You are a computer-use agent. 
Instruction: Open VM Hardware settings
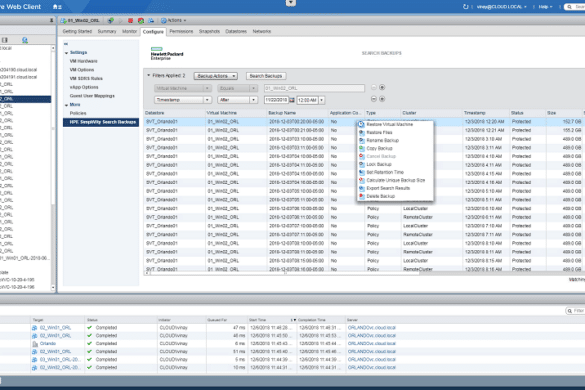pyautogui.click(x=84, y=61)
